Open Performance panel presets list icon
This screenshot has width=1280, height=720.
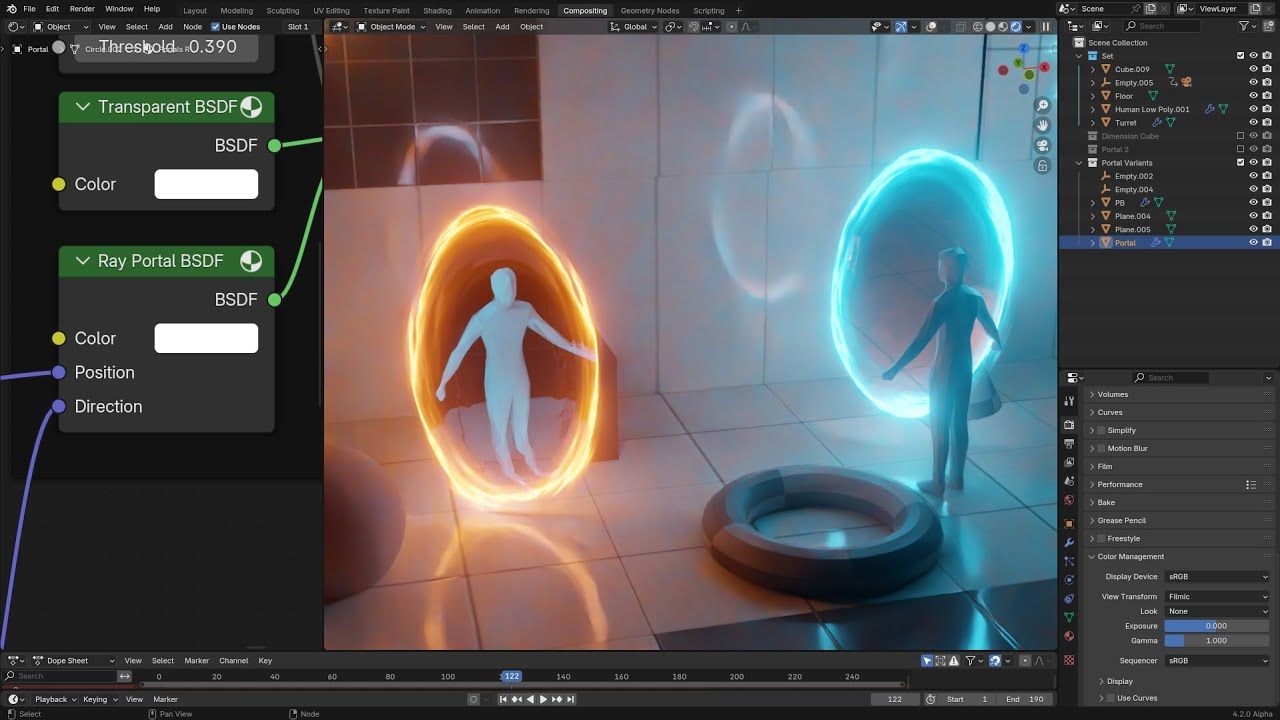[1250, 484]
